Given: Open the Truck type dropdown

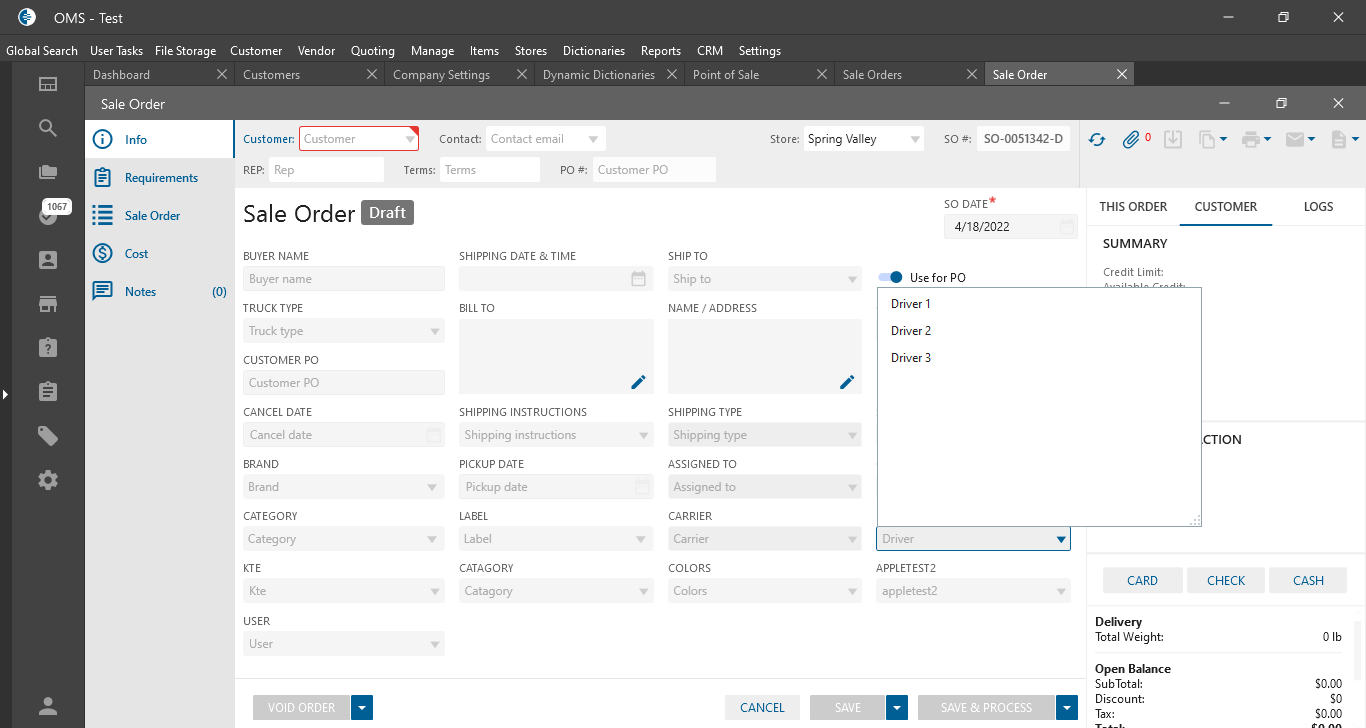Looking at the screenshot, I should [x=344, y=331].
